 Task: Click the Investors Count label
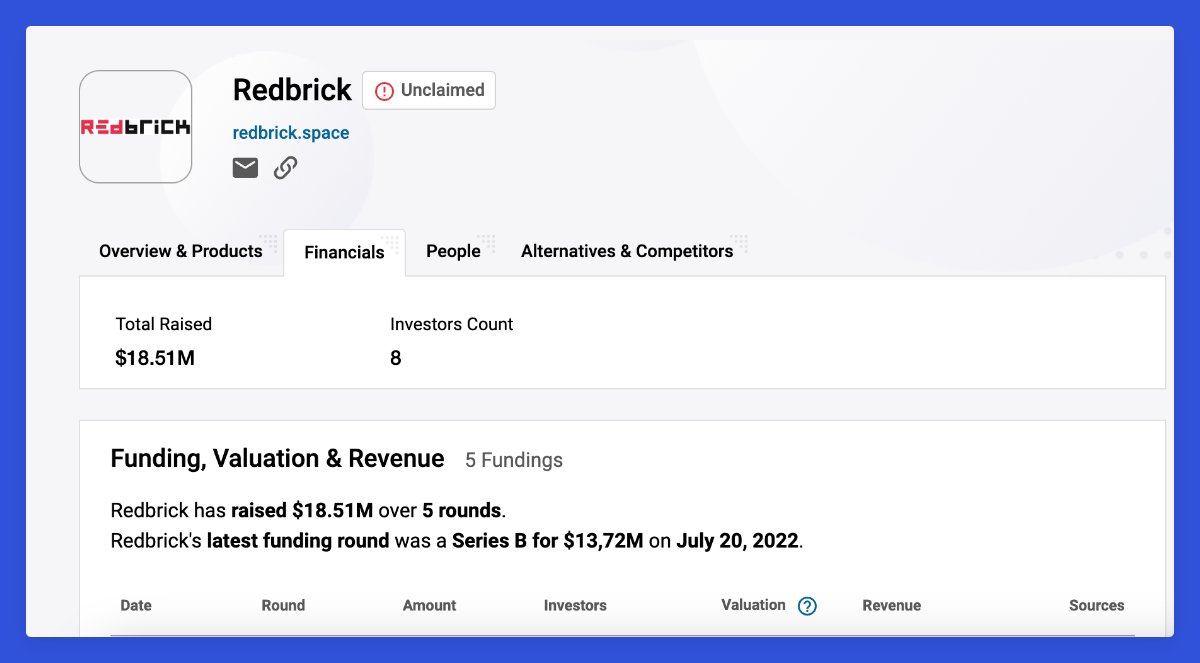point(452,324)
